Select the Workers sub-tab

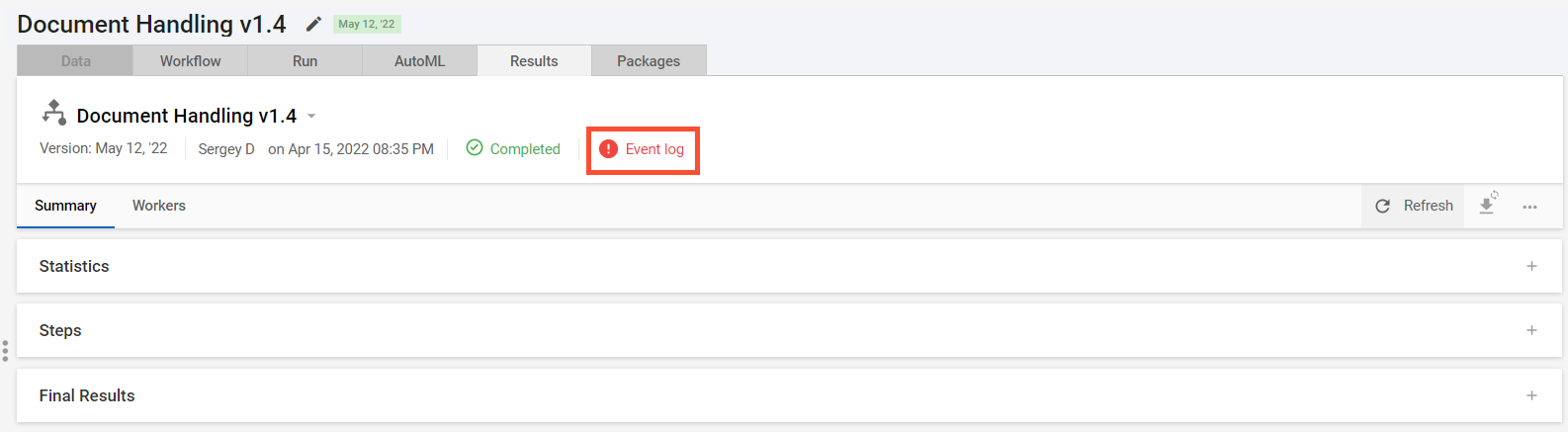159,206
